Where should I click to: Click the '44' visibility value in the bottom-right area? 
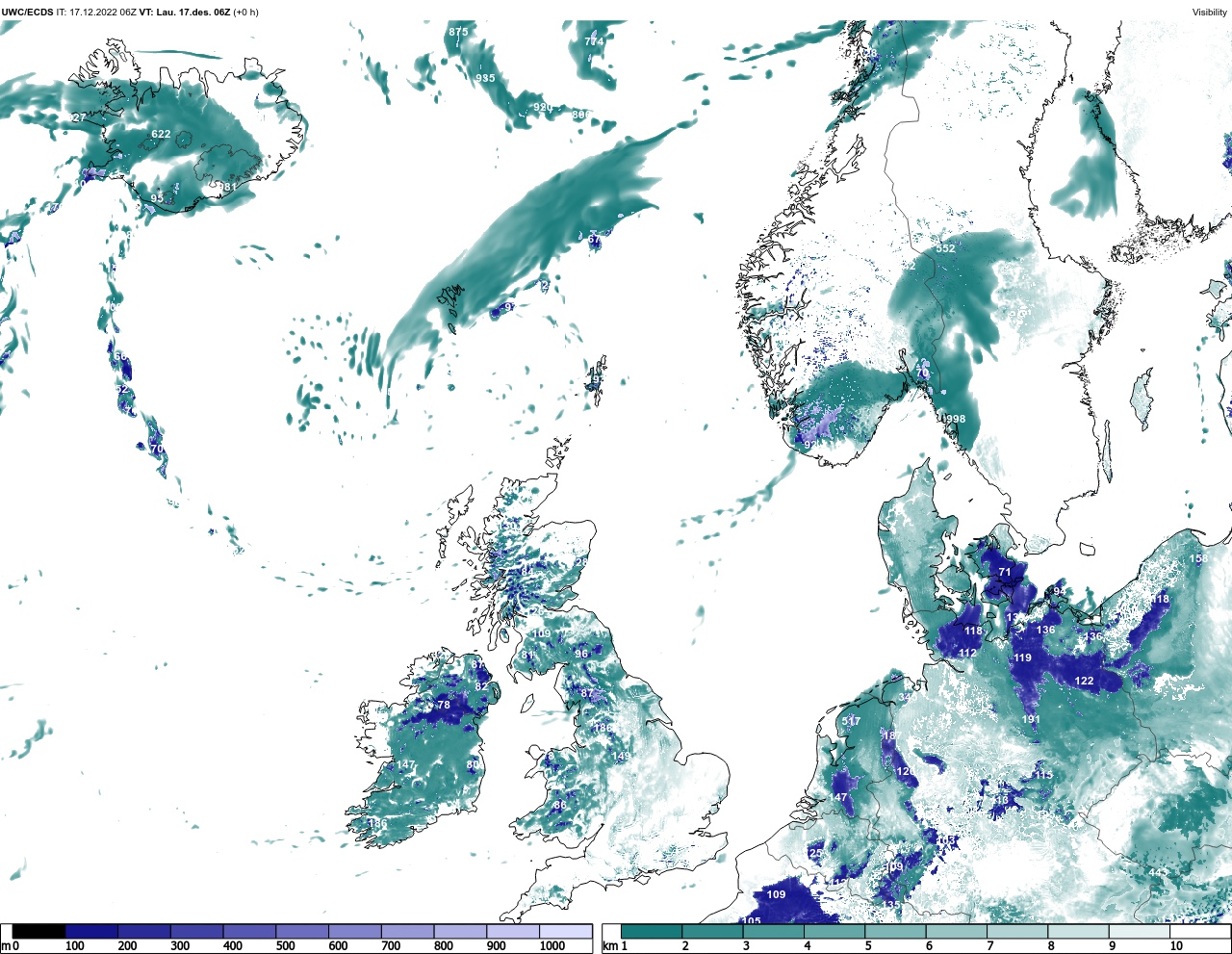pyautogui.click(x=1156, y=872)
